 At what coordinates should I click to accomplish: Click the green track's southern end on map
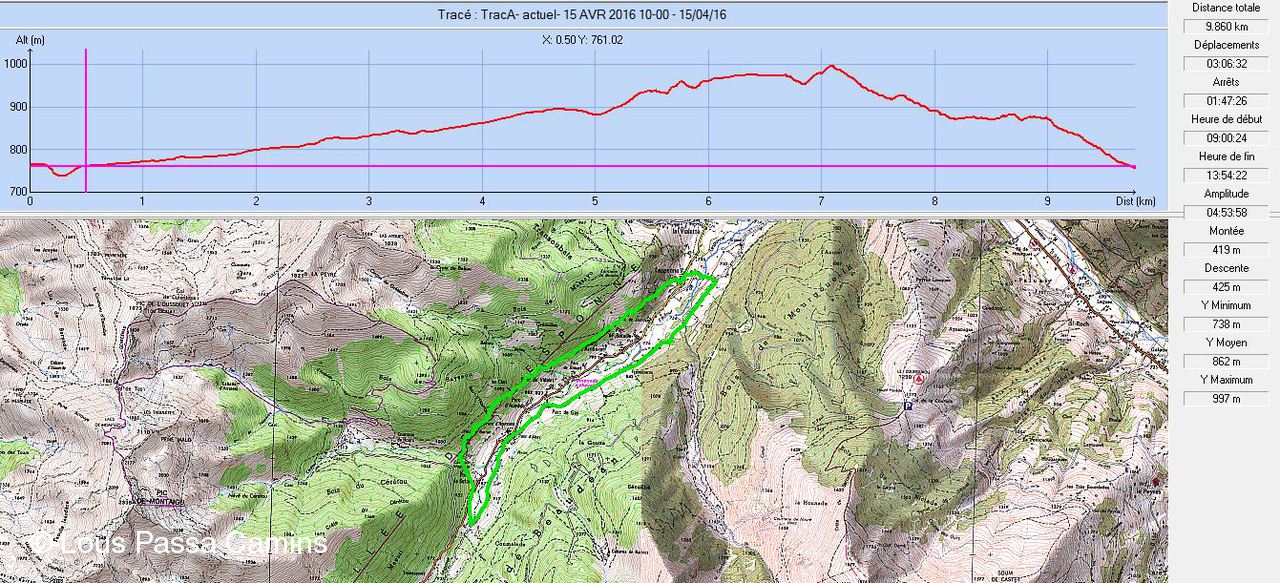tap(471, 522)
